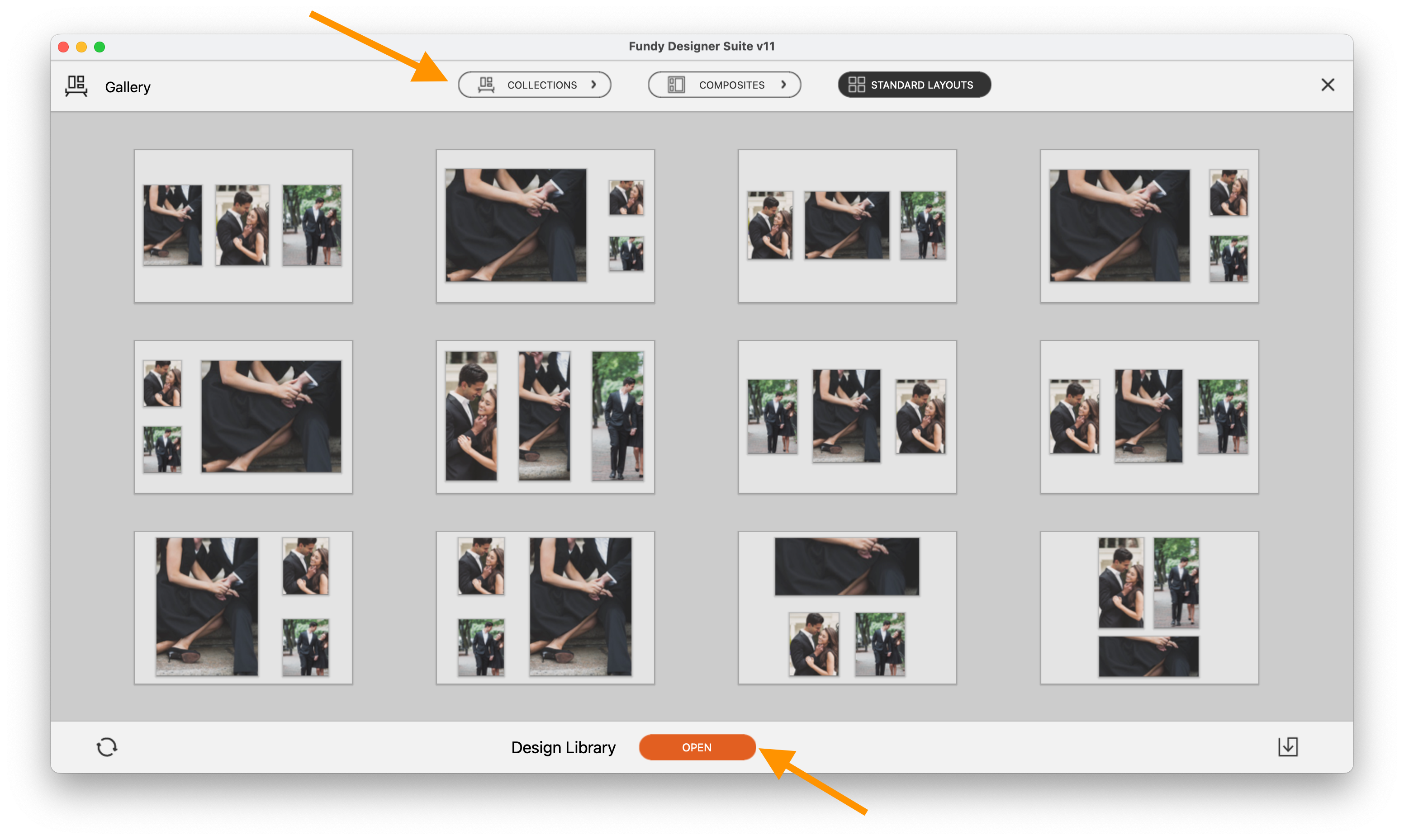Click the Design Library label
The width and height of the screenshot is (1404, 840).
coord(563,747)
